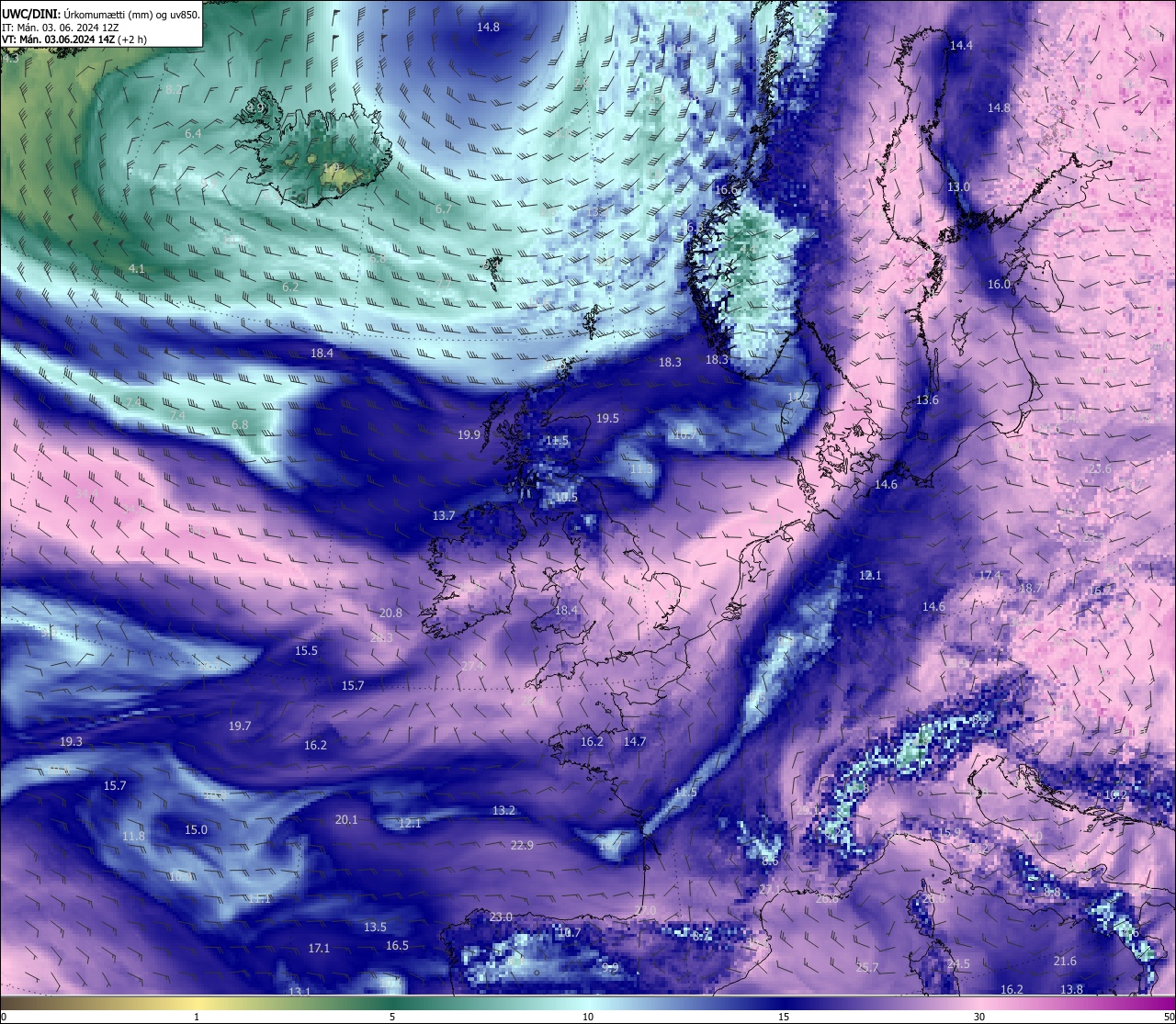Click the 19.9 value west of Scotland
The width and height of the screenshot is (1176, 1024).
coord(469,434)
